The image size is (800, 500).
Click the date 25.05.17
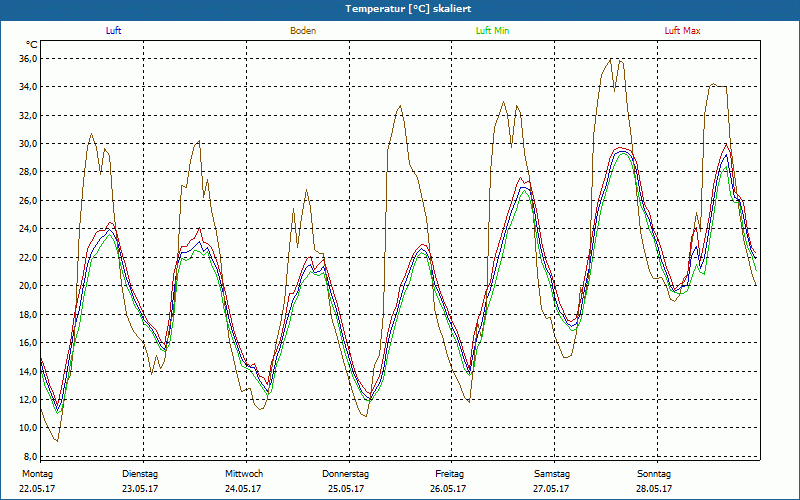point(346,489)
